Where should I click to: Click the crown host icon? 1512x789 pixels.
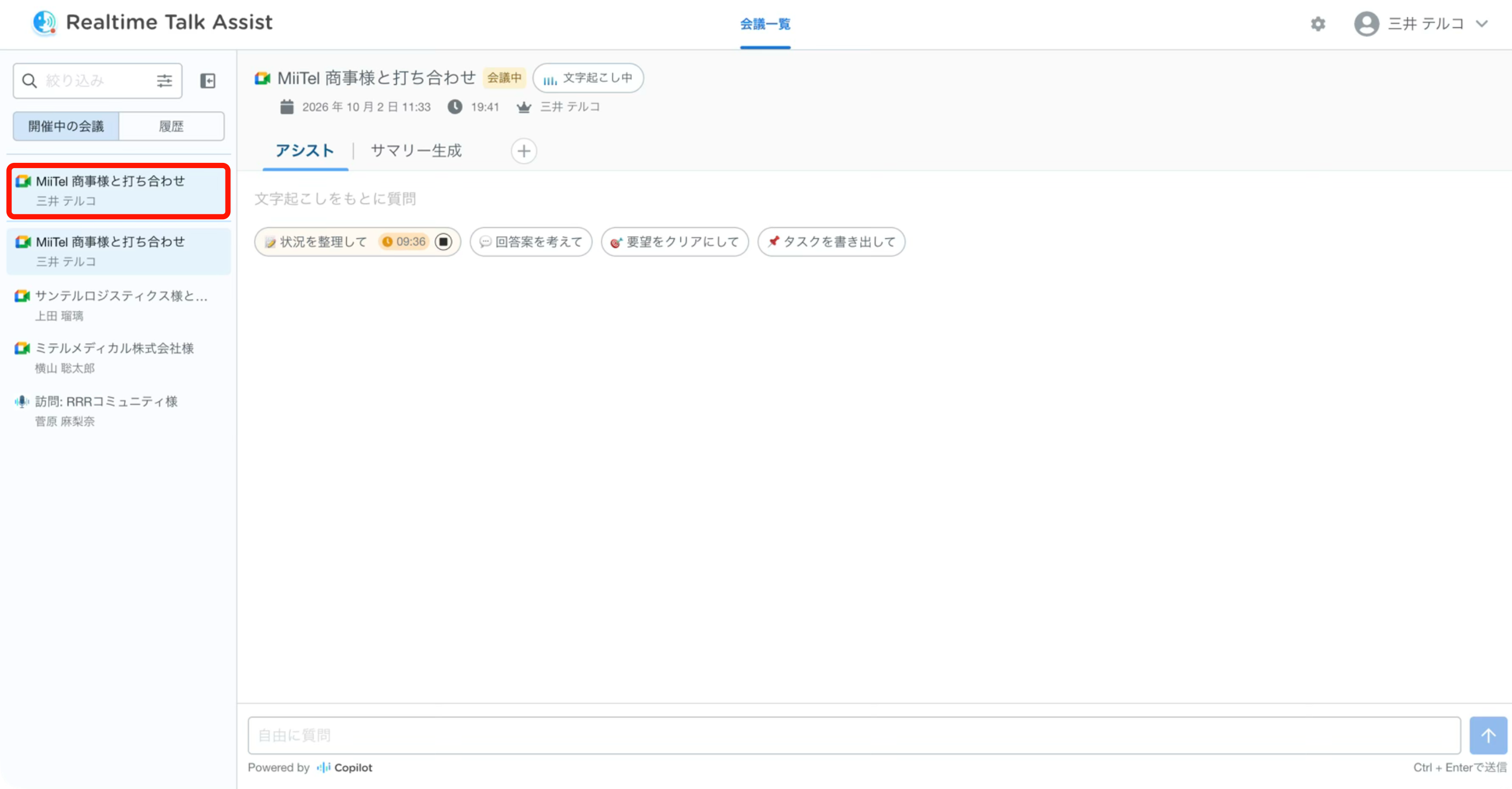click(x=523, y=107)
